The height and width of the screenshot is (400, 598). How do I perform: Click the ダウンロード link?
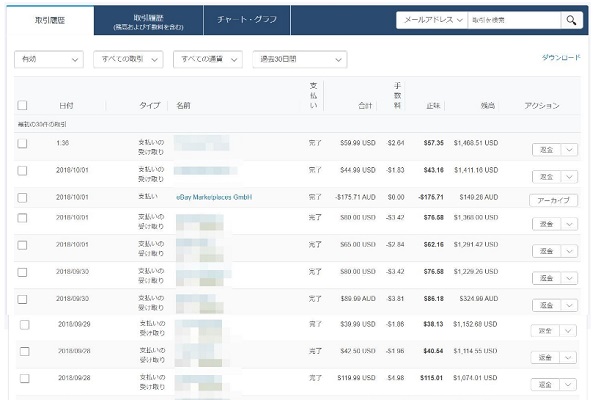(561, 58)
